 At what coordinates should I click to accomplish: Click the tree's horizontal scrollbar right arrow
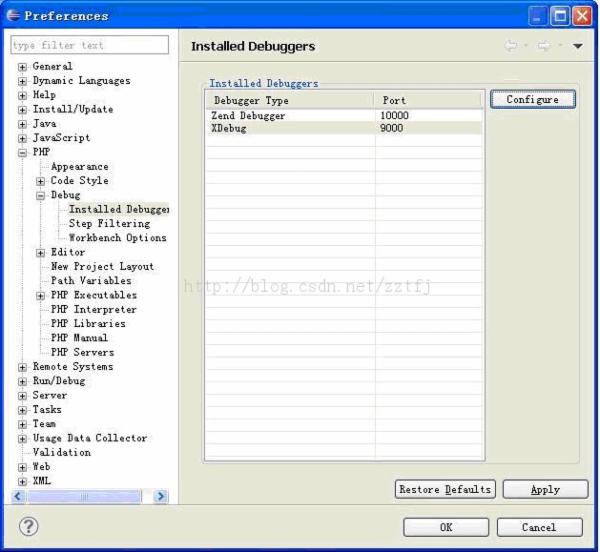tap(162, 496)
